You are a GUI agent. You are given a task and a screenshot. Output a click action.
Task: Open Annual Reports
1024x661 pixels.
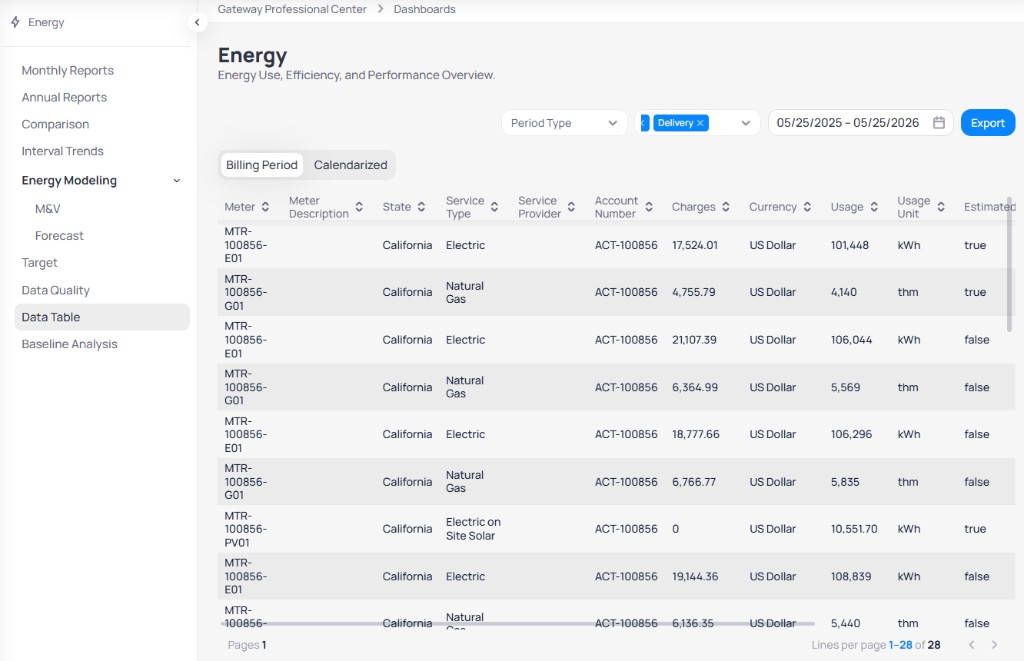[64, 97]
